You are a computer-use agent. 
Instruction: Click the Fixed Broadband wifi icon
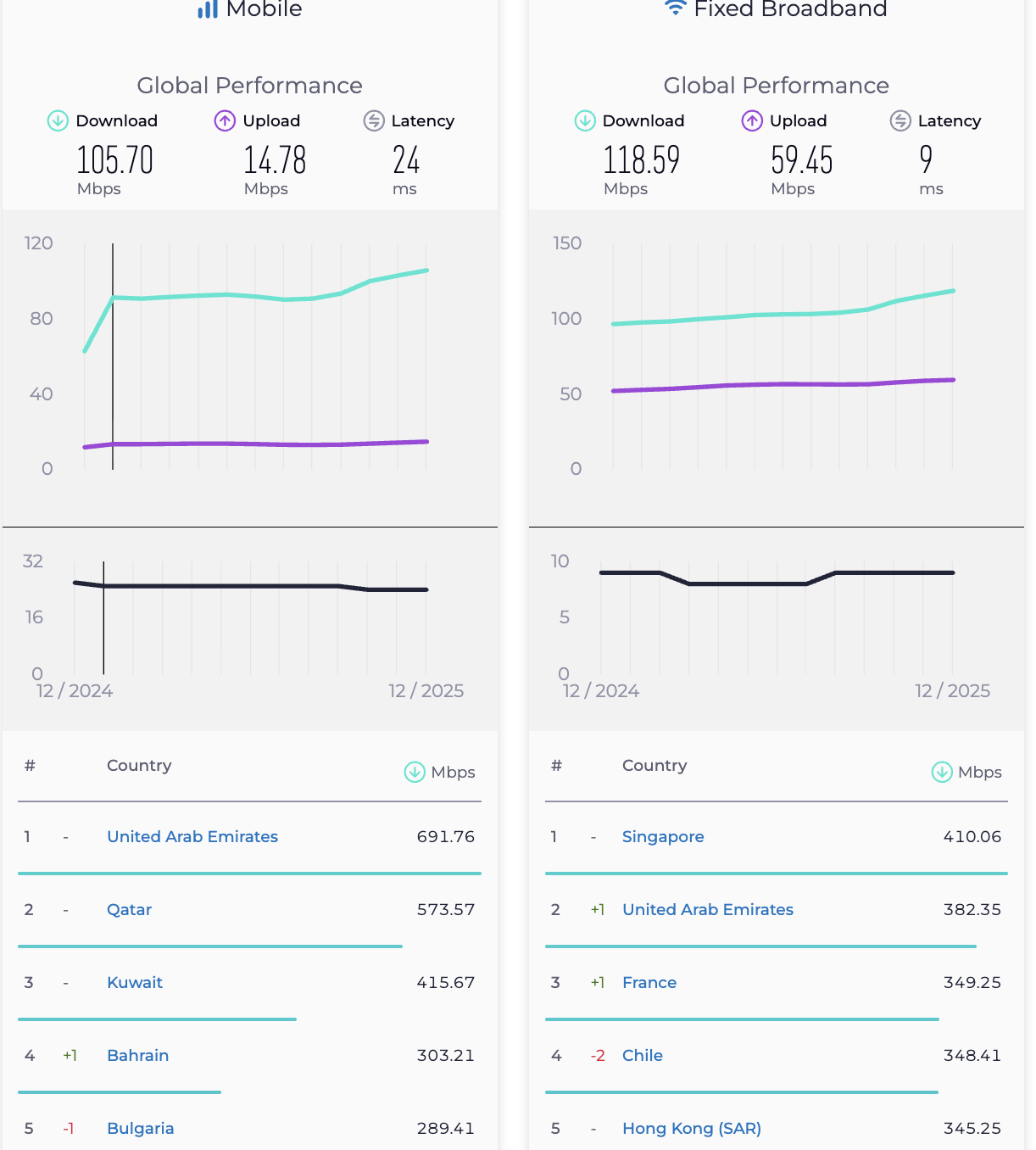tap(675, 8)
